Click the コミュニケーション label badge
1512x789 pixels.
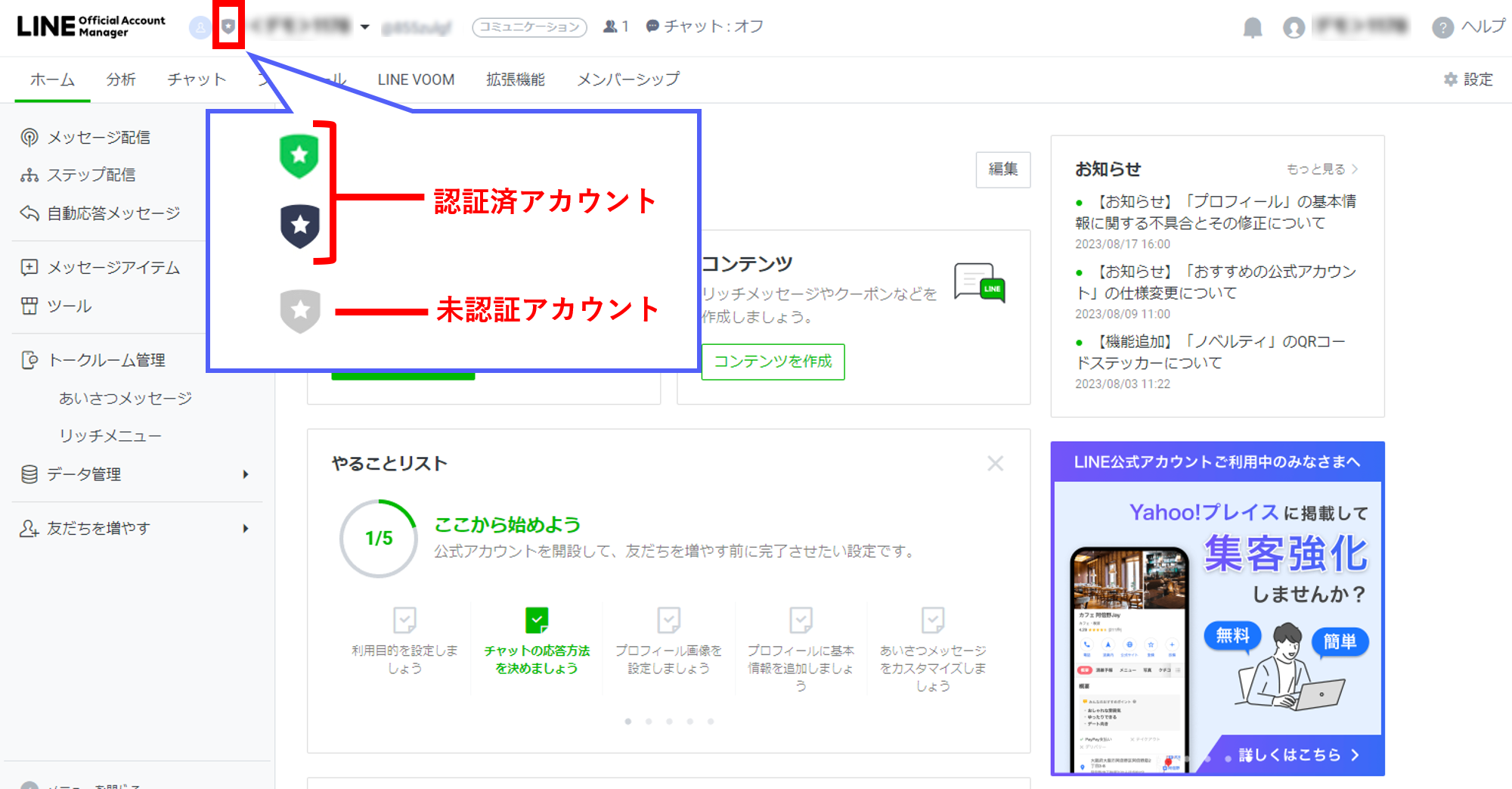click(x=529, y=27)
